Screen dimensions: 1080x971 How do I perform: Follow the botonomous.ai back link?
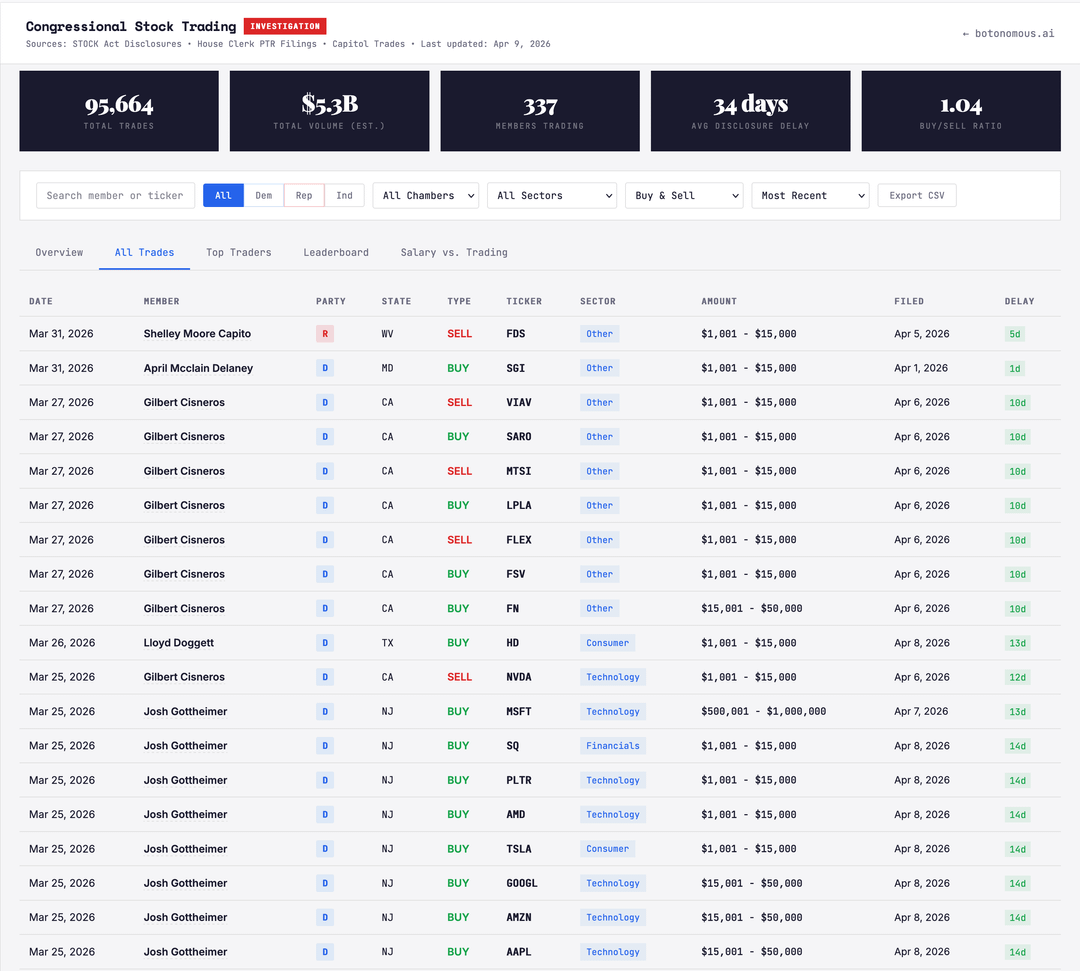(1008, 33)
